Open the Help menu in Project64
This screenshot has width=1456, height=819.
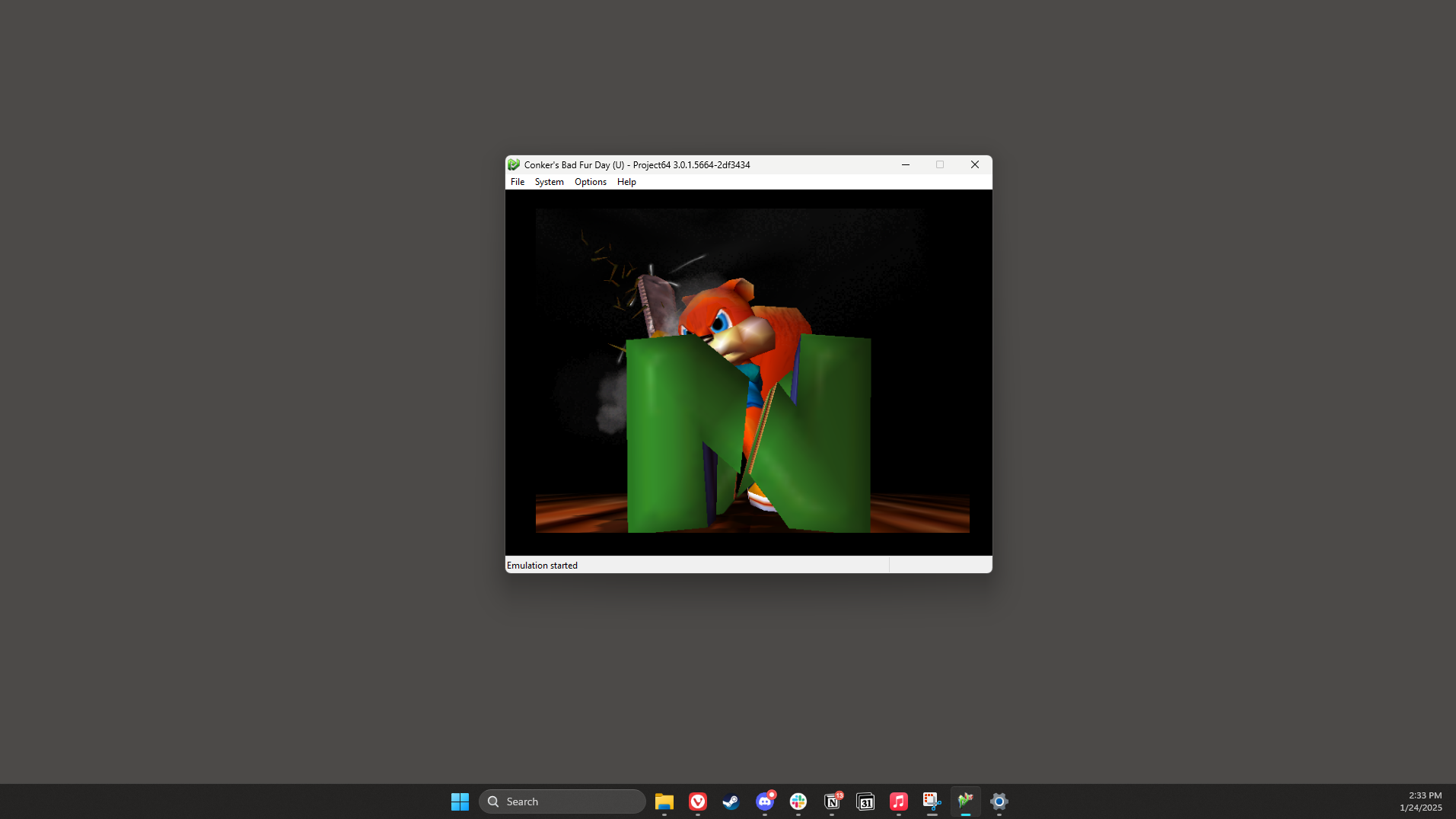tap(626, 182)
